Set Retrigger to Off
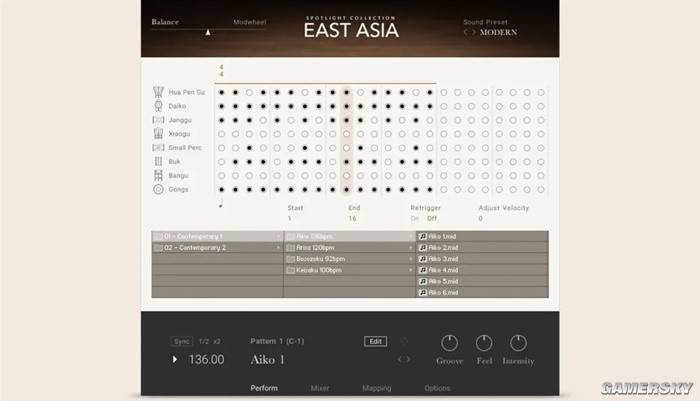The width and height of the screenshot is (700, 401). click(432, 218)
